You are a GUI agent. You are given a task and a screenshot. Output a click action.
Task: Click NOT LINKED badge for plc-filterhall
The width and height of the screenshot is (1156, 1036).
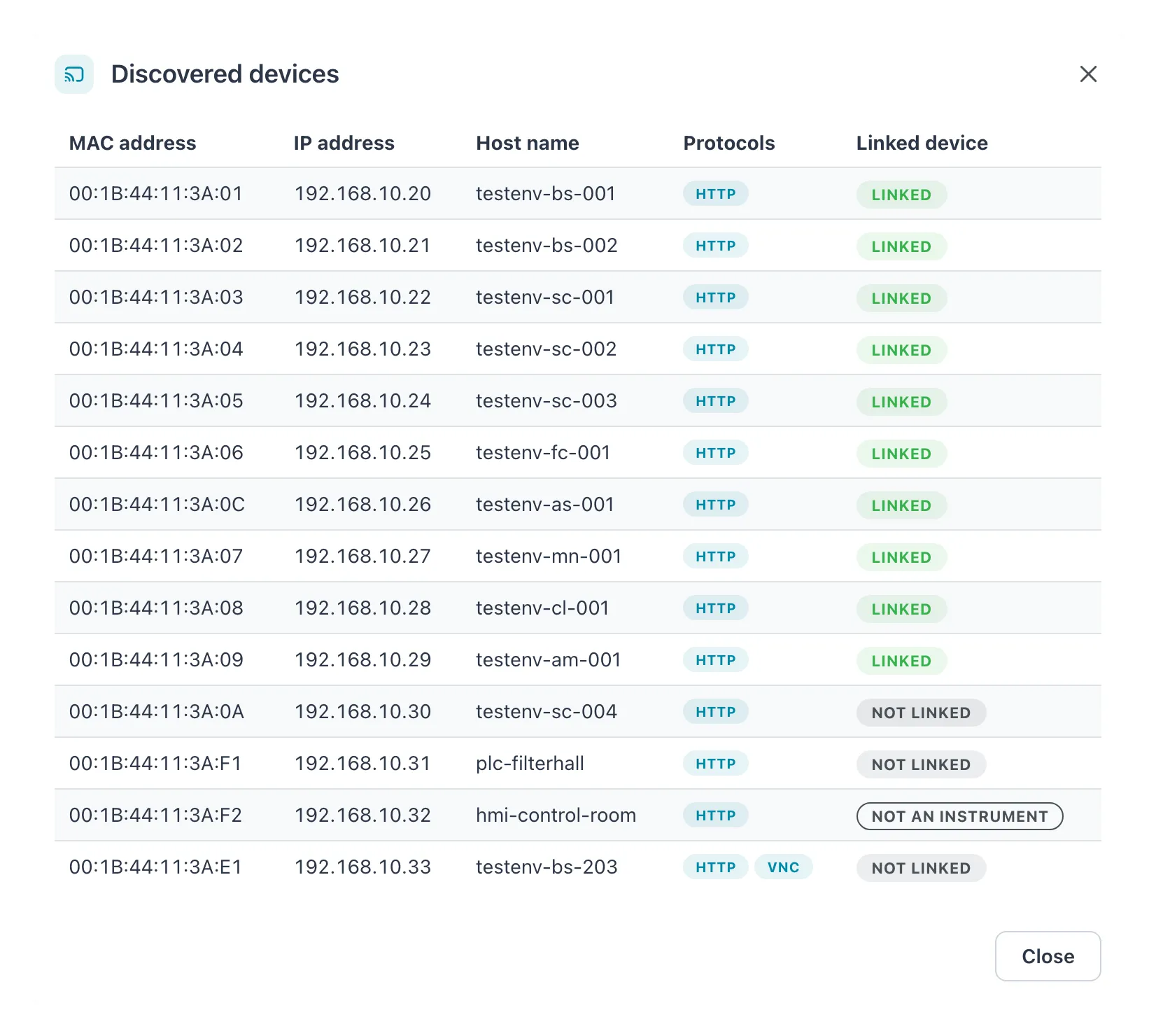921,764
